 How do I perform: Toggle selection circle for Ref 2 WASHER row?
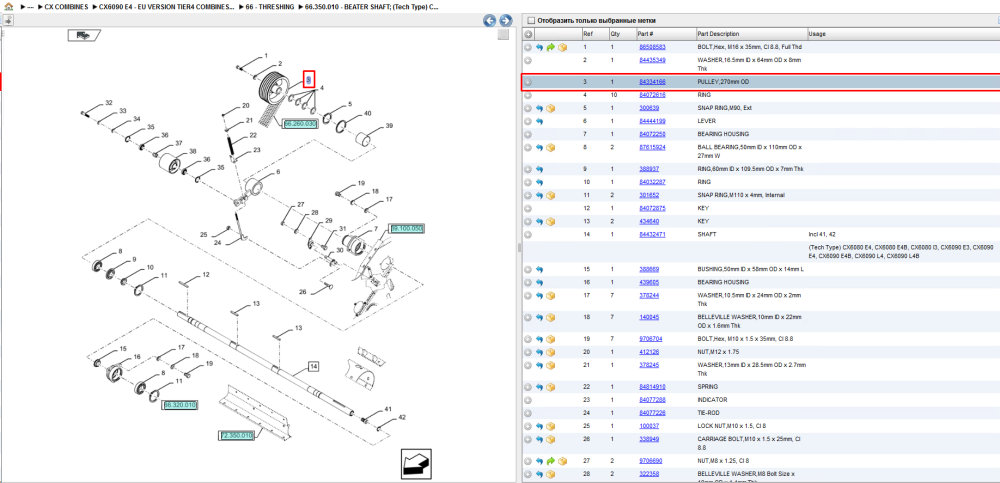528,60
